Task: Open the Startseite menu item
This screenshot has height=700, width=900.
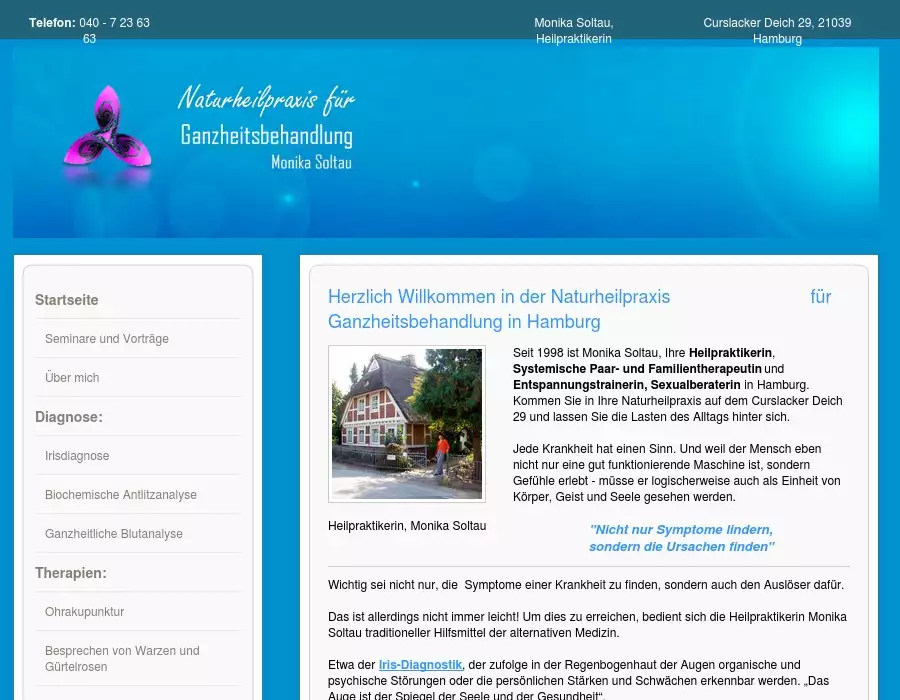Action: click(67, 300)
